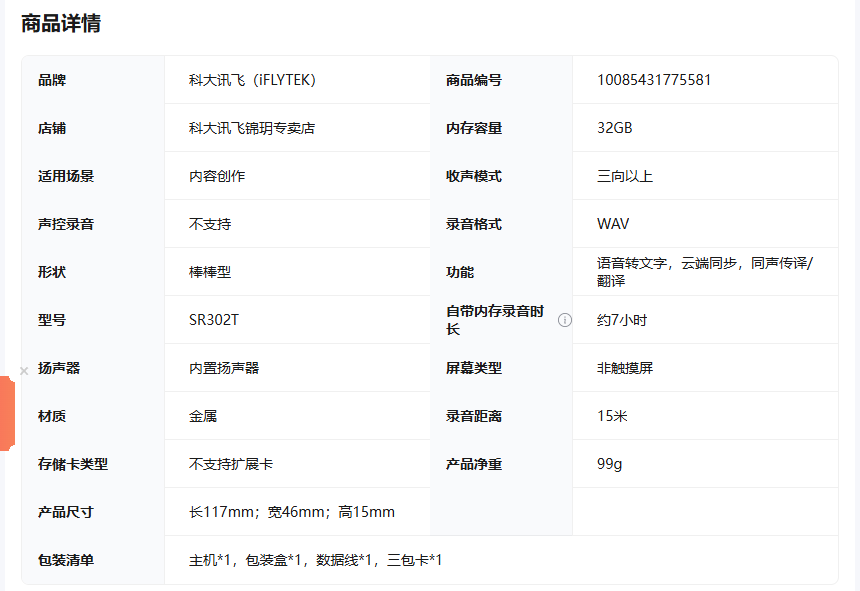The image size is (860, 591).
Task: Click the 功能 label
Action: [x=460, y=272]
